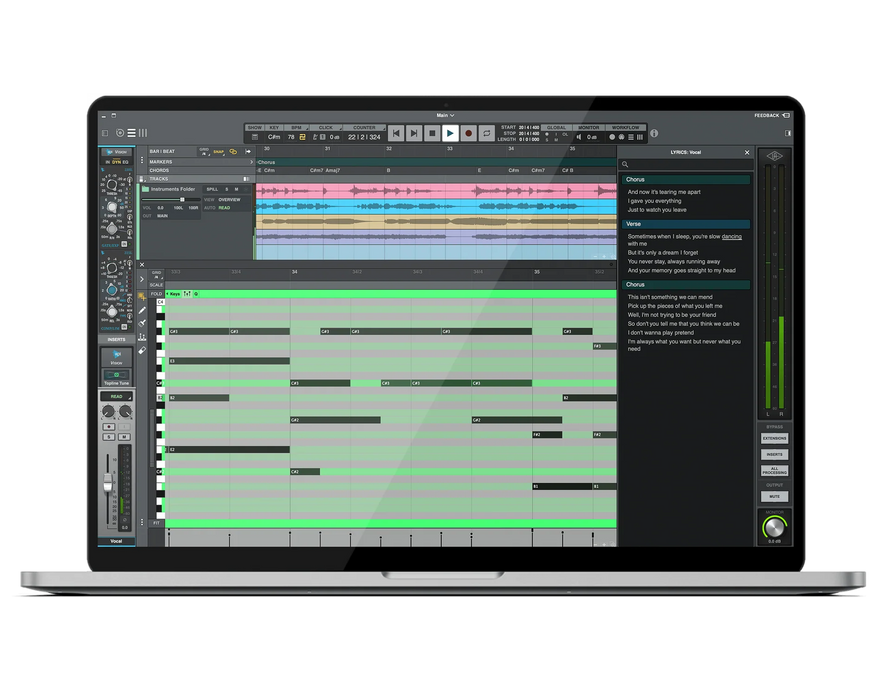The image size is (891, 700).
Task: Click the mixer icon next to Keys label
Action: (187, 294)
